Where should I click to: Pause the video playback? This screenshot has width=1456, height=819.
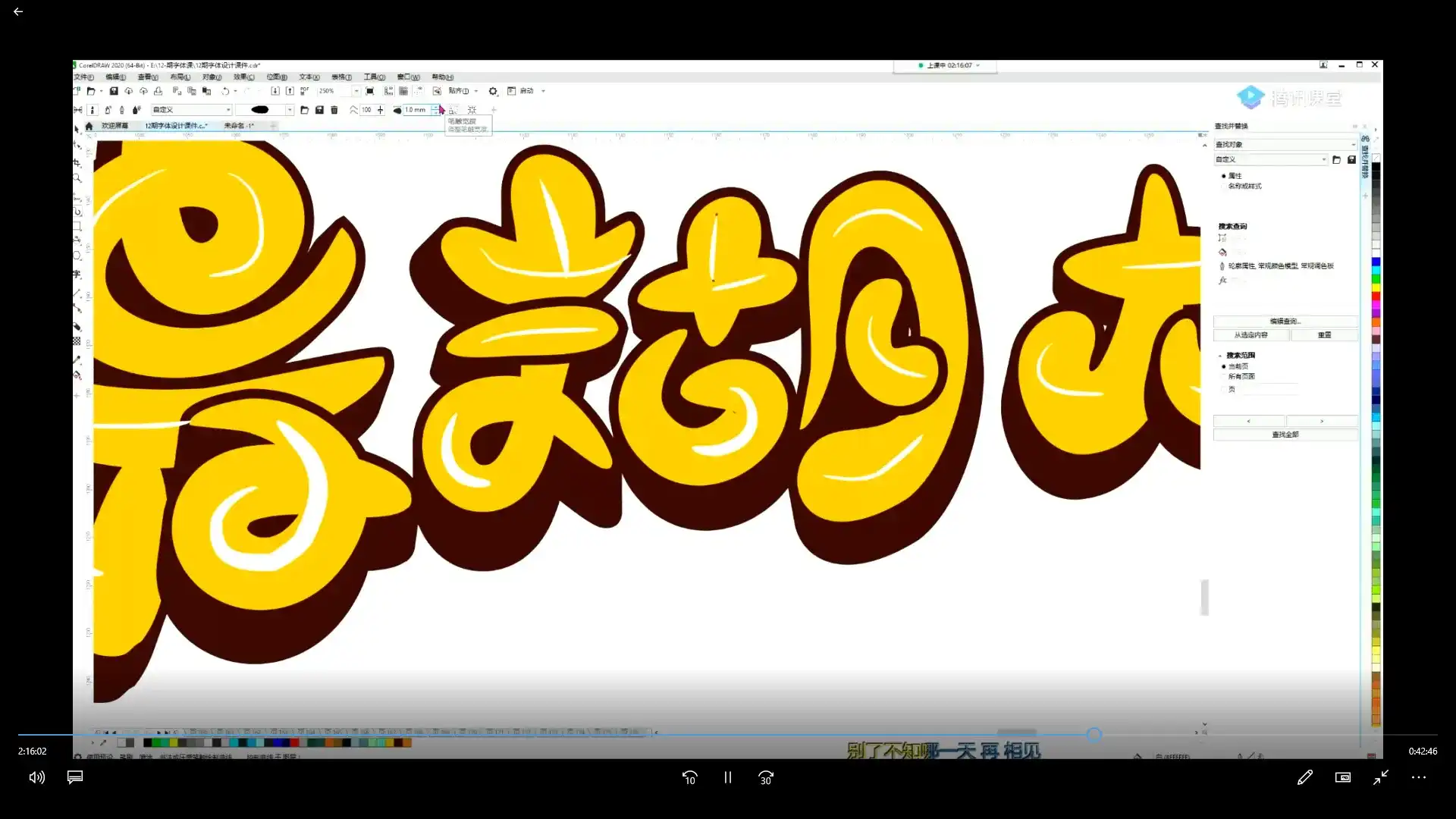(727, 777)
